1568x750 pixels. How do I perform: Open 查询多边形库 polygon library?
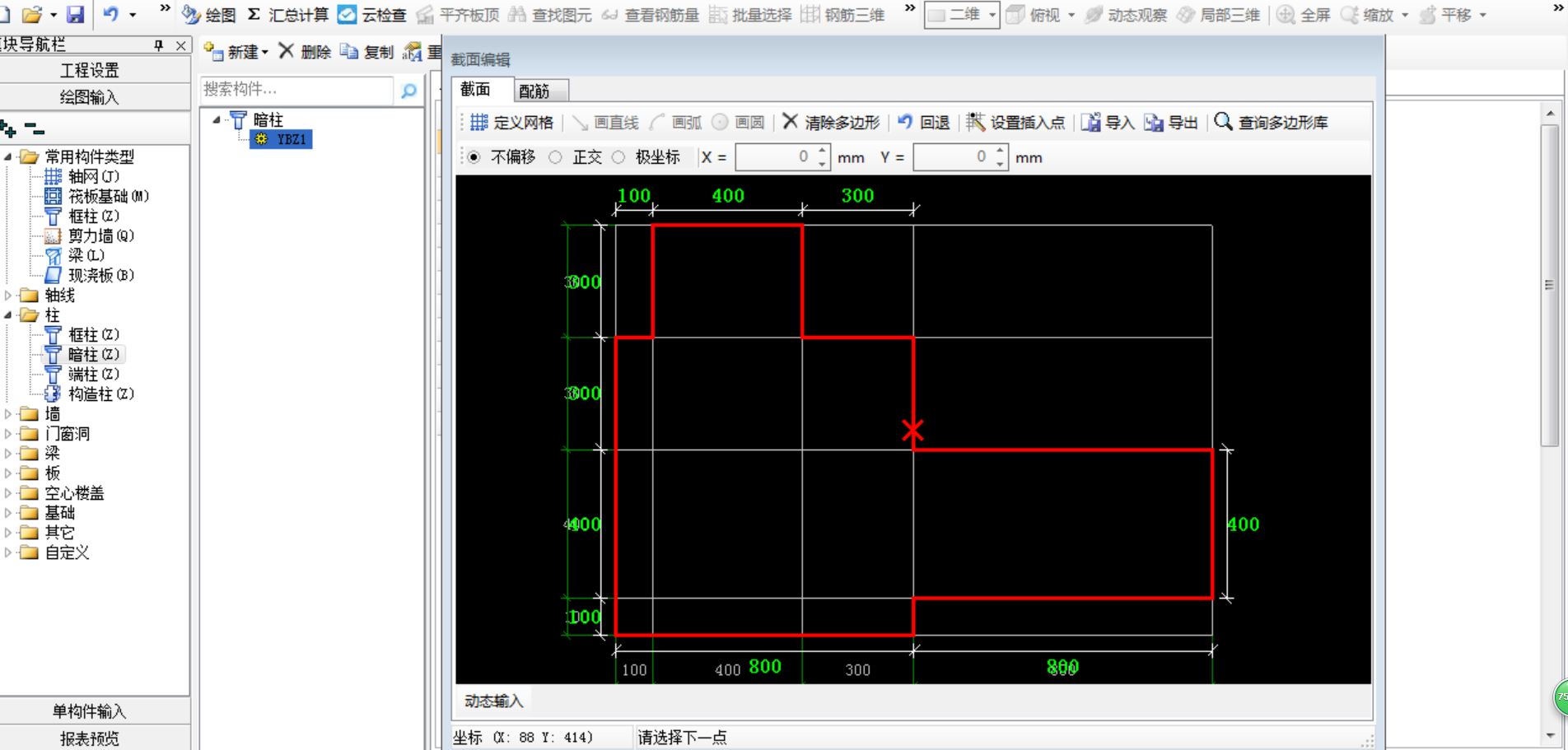[1271, 123]
